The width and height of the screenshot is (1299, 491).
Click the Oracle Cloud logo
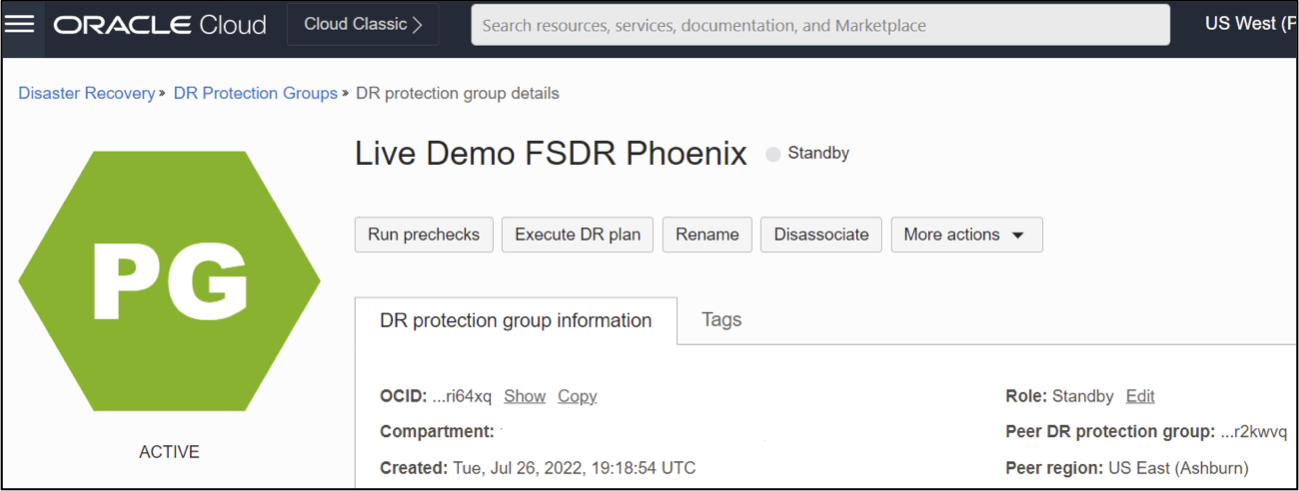point(160,25)
